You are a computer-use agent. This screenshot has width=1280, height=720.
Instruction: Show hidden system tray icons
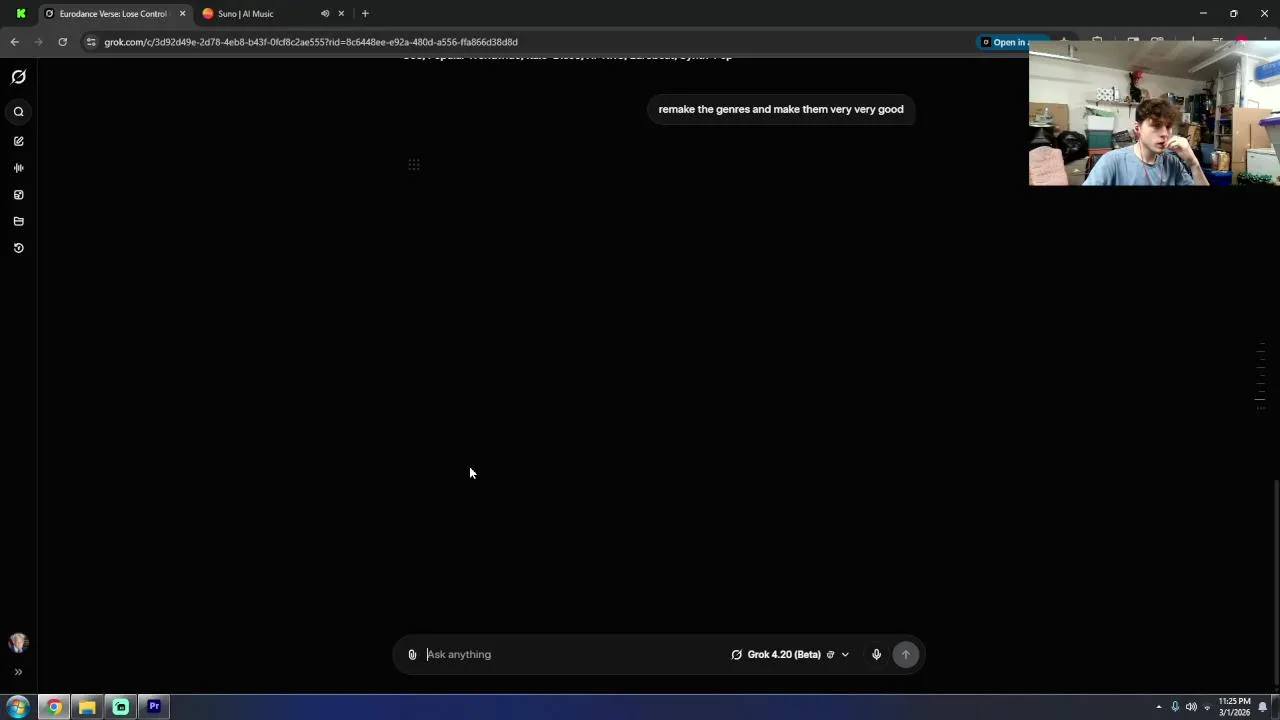(1159, 707)
